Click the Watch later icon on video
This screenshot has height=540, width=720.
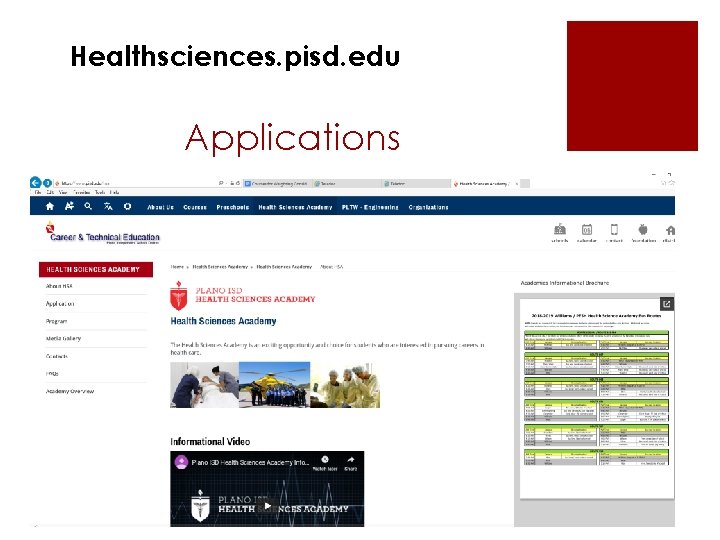coord(325,462)
